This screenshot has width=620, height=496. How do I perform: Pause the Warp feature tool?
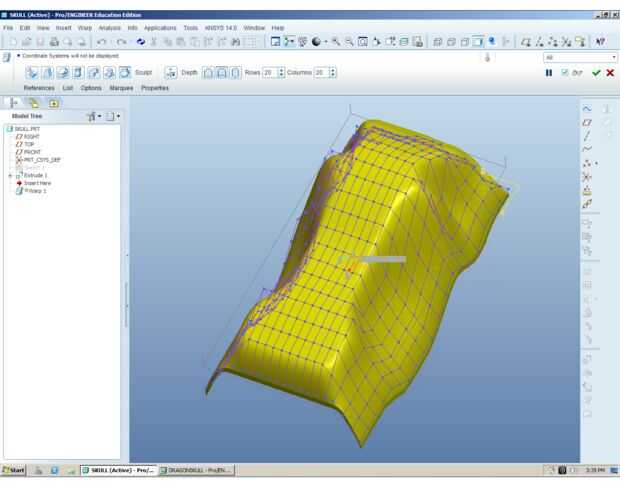tap(549, 73)
